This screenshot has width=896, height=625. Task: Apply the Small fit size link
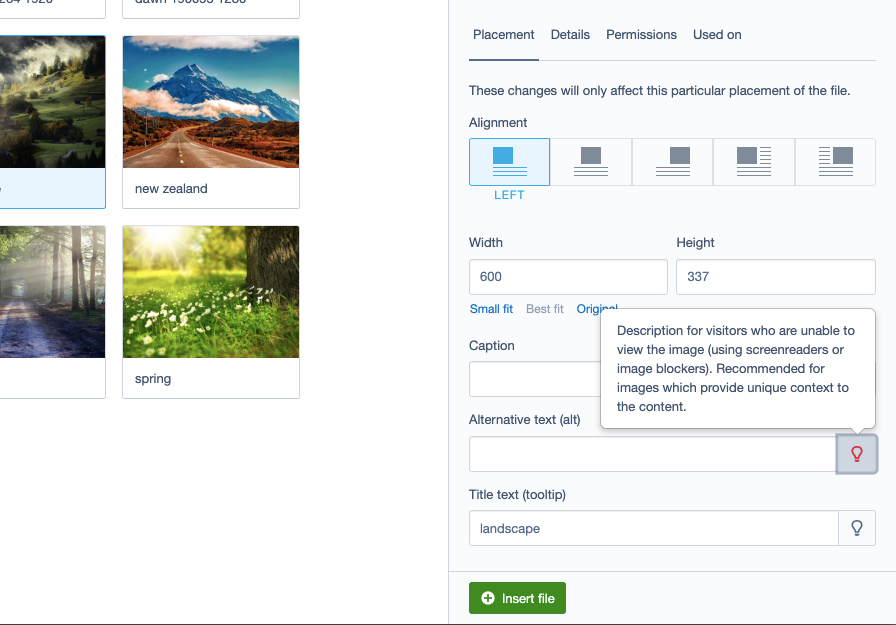(491, 309)
